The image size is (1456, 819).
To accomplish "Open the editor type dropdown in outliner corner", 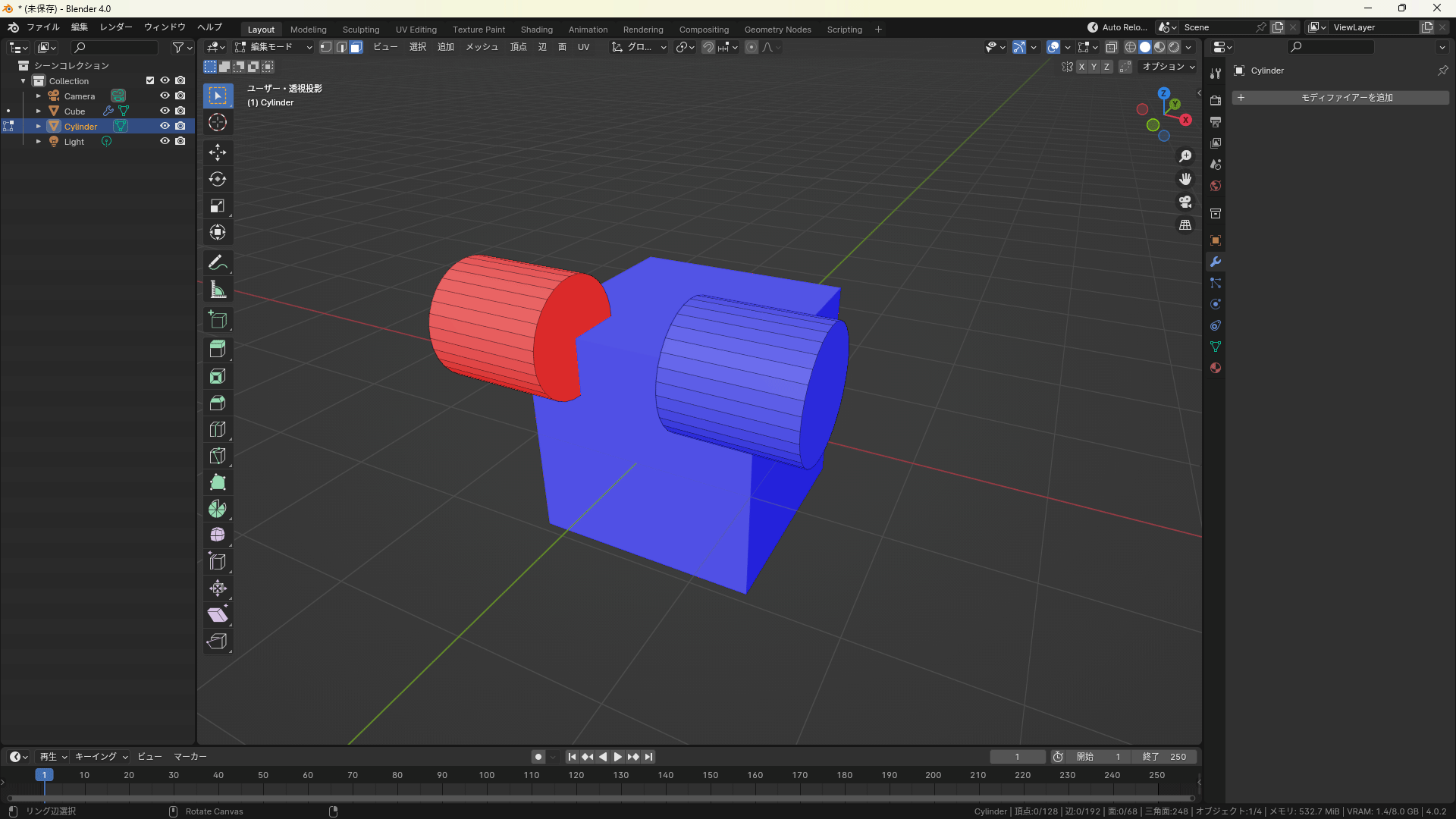I will coord(17,47).
